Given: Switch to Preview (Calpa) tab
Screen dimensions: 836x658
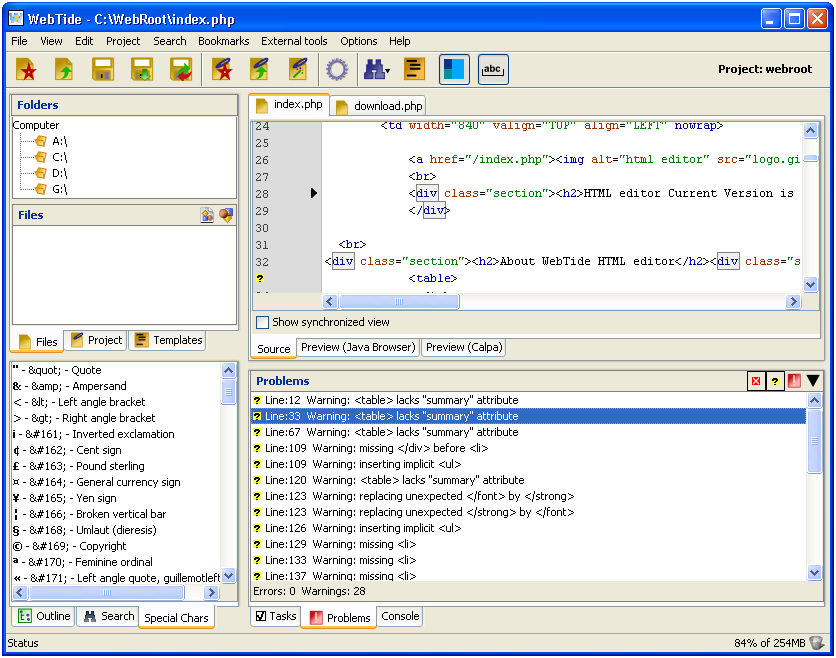Looking at the screenshot, I should pos(464,347).
